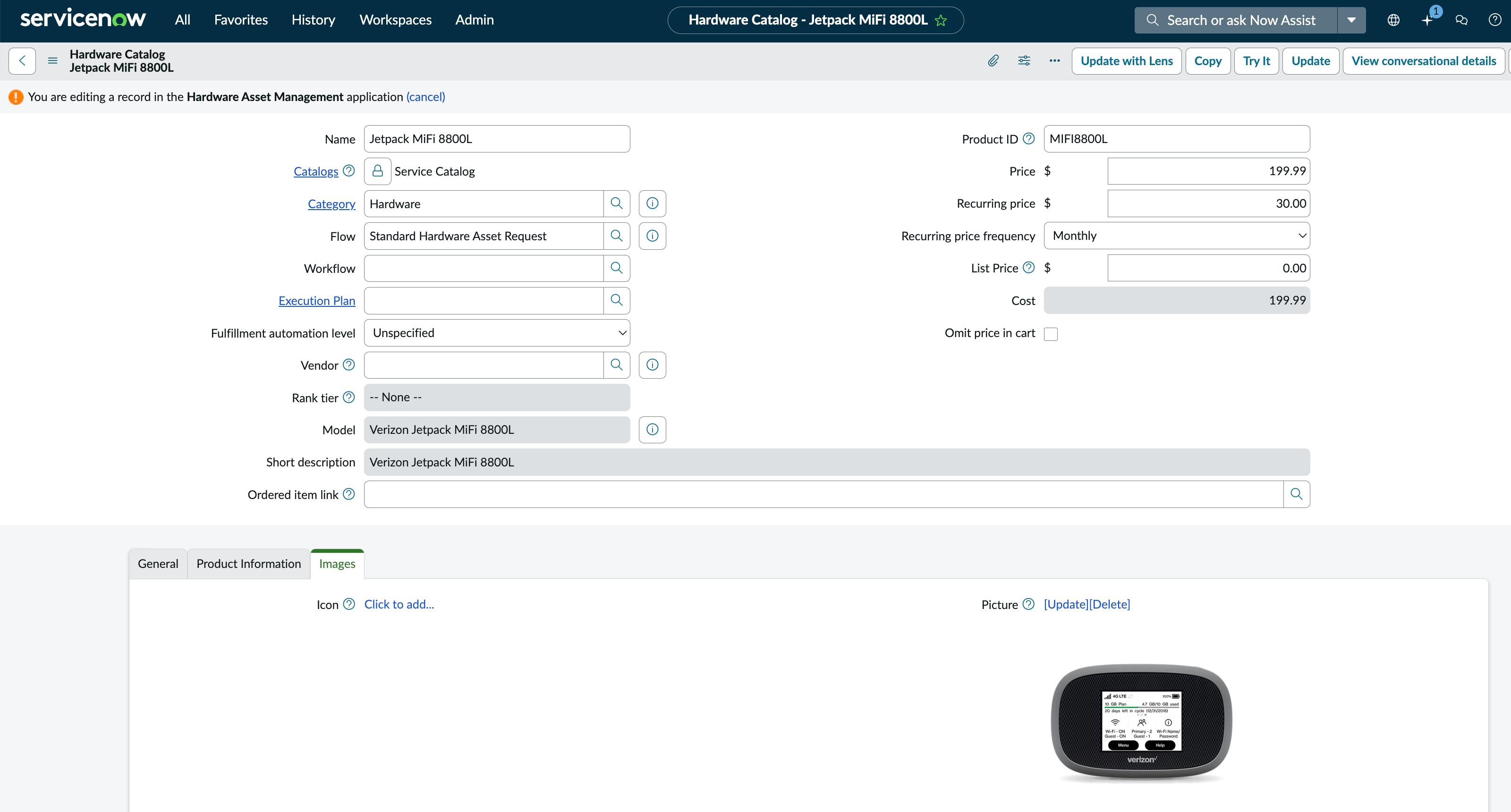Click the picture [Update] link
This screenshot has height=812, width=1511.
1066,604
